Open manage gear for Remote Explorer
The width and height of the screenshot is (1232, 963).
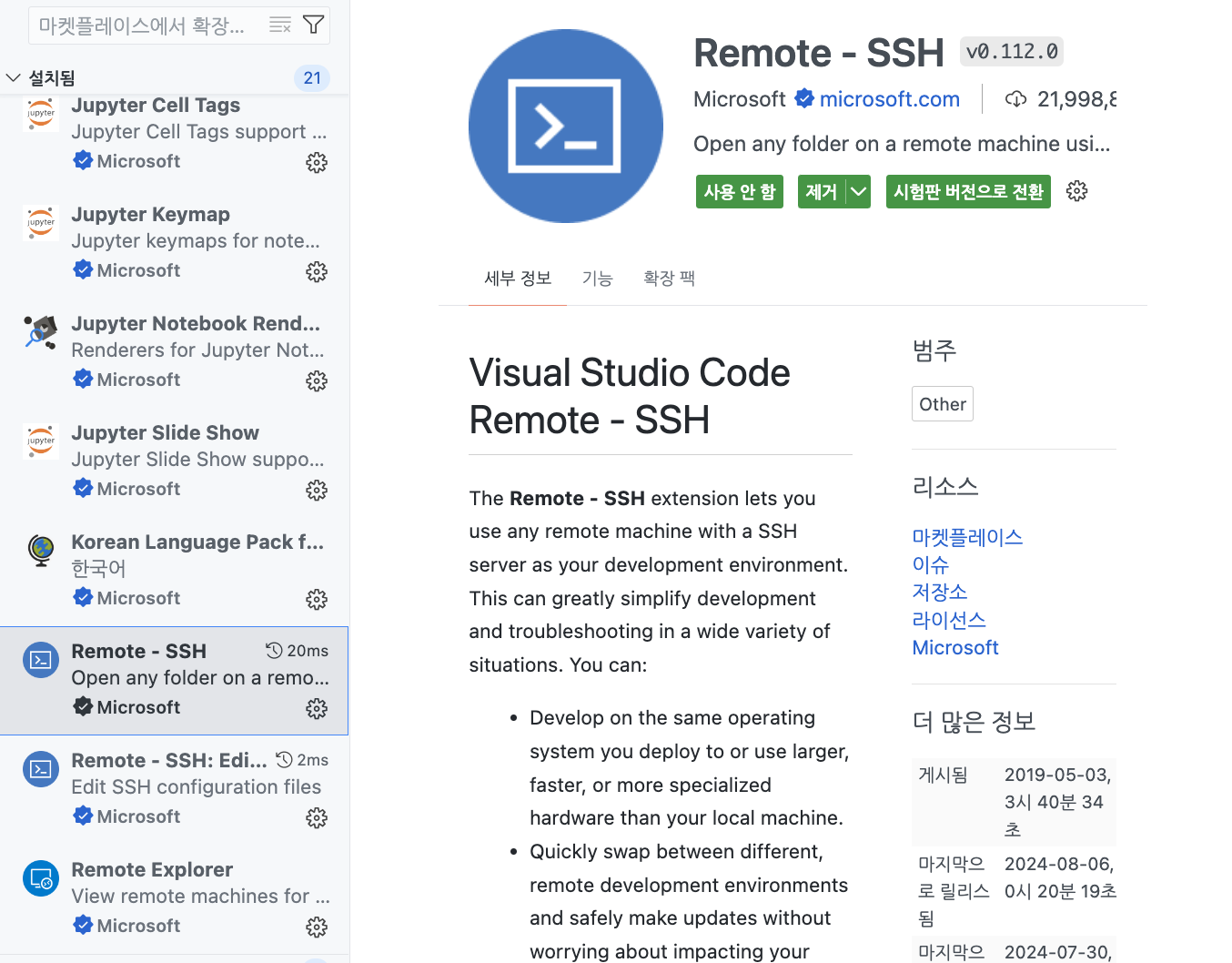click(317, 928)
